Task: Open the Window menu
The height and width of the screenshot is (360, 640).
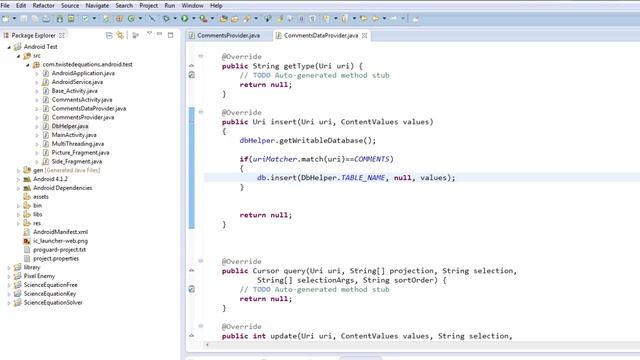Action: click(192, 6)
